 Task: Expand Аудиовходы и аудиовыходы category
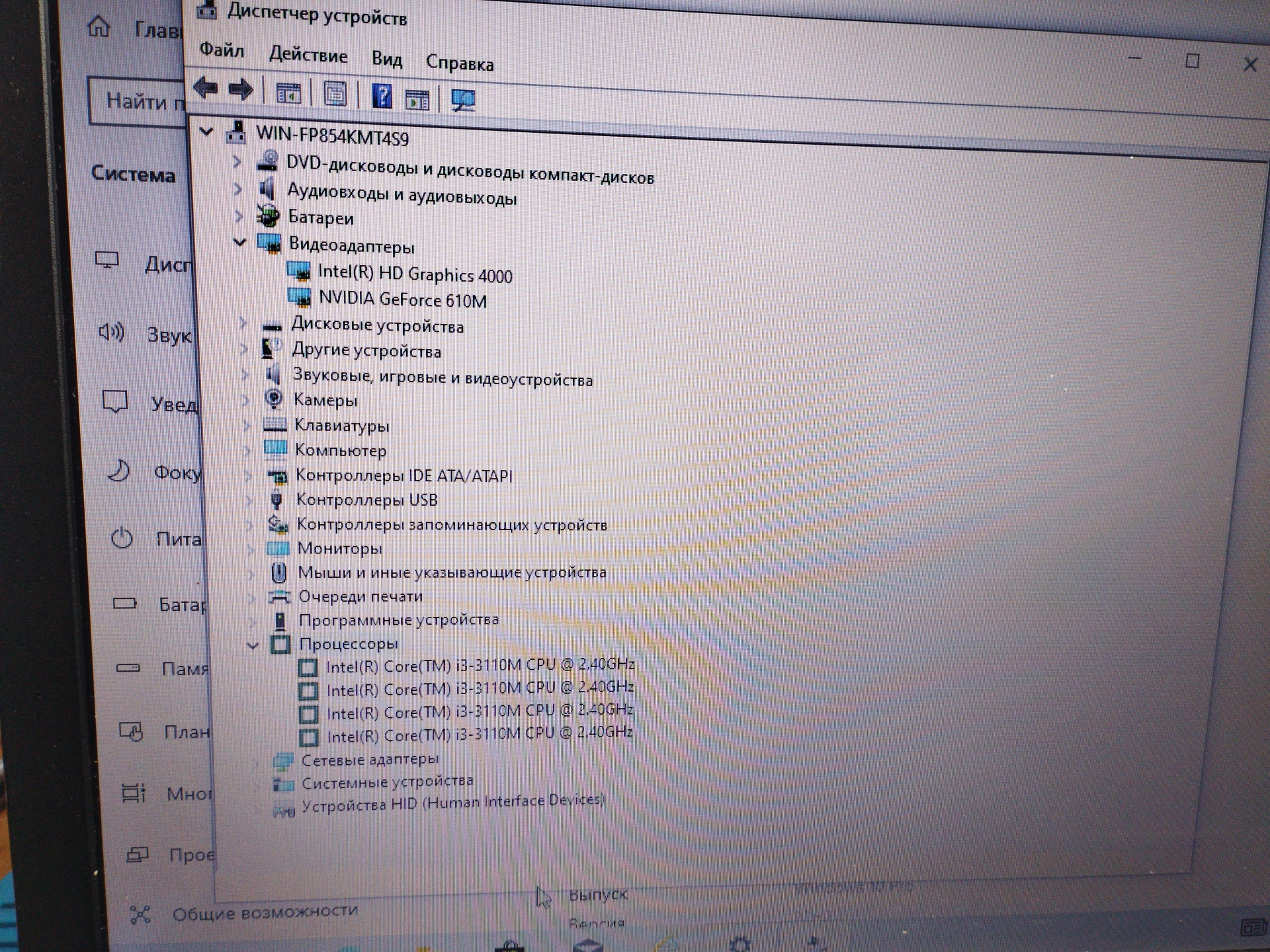click(x=238, y=189)
